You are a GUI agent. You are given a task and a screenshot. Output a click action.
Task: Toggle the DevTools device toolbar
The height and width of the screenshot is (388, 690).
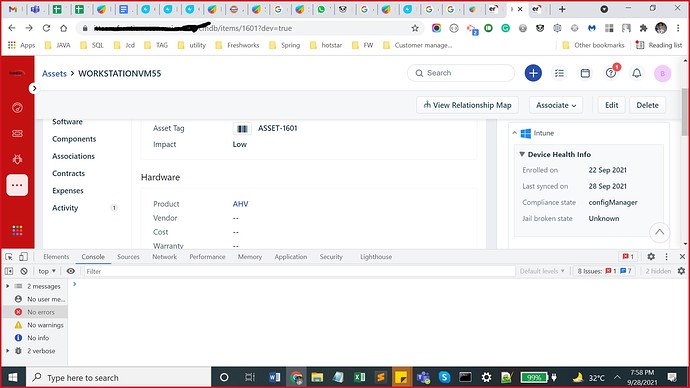[23, 256]
